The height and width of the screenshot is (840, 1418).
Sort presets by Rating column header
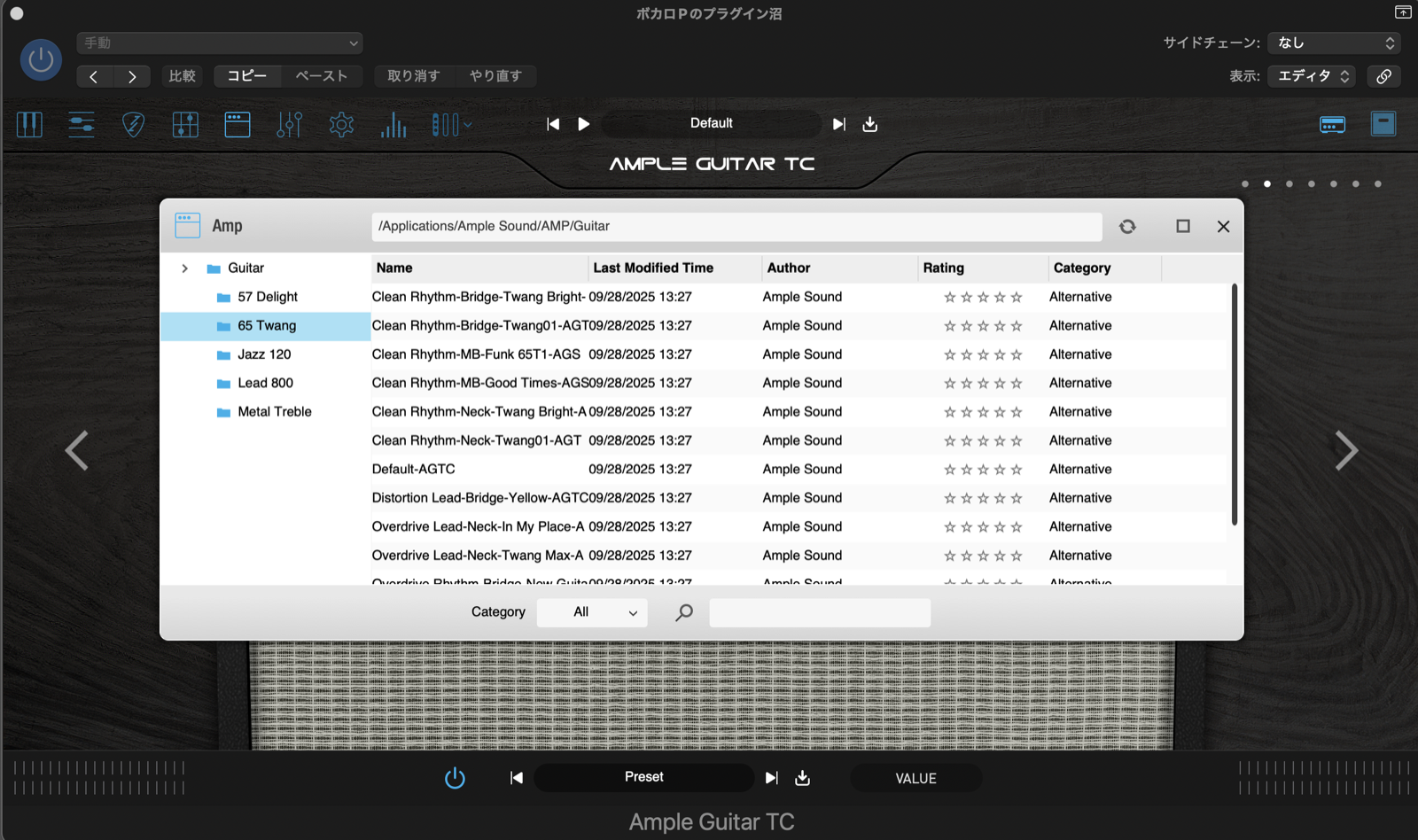[x=983, y=268]
